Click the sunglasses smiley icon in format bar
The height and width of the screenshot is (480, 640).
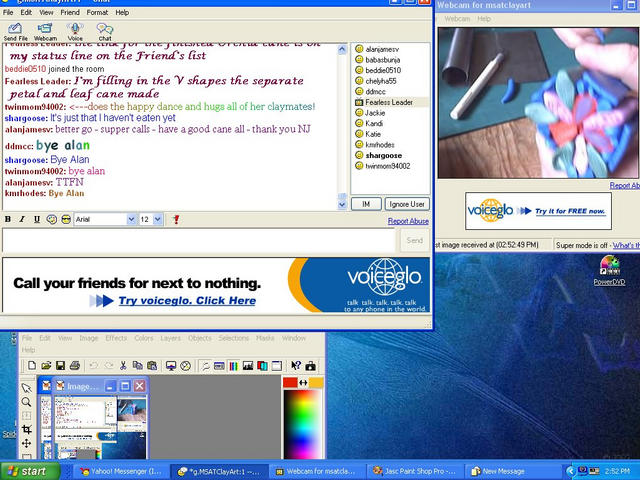pyautogui.click(x=66, y=220)
